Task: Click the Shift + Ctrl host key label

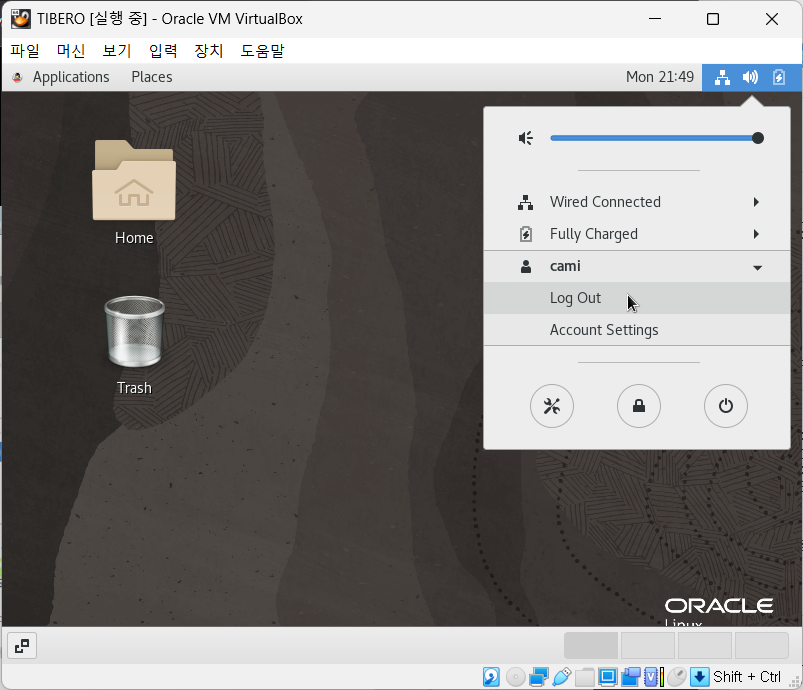Action: [x=747, y=677]
